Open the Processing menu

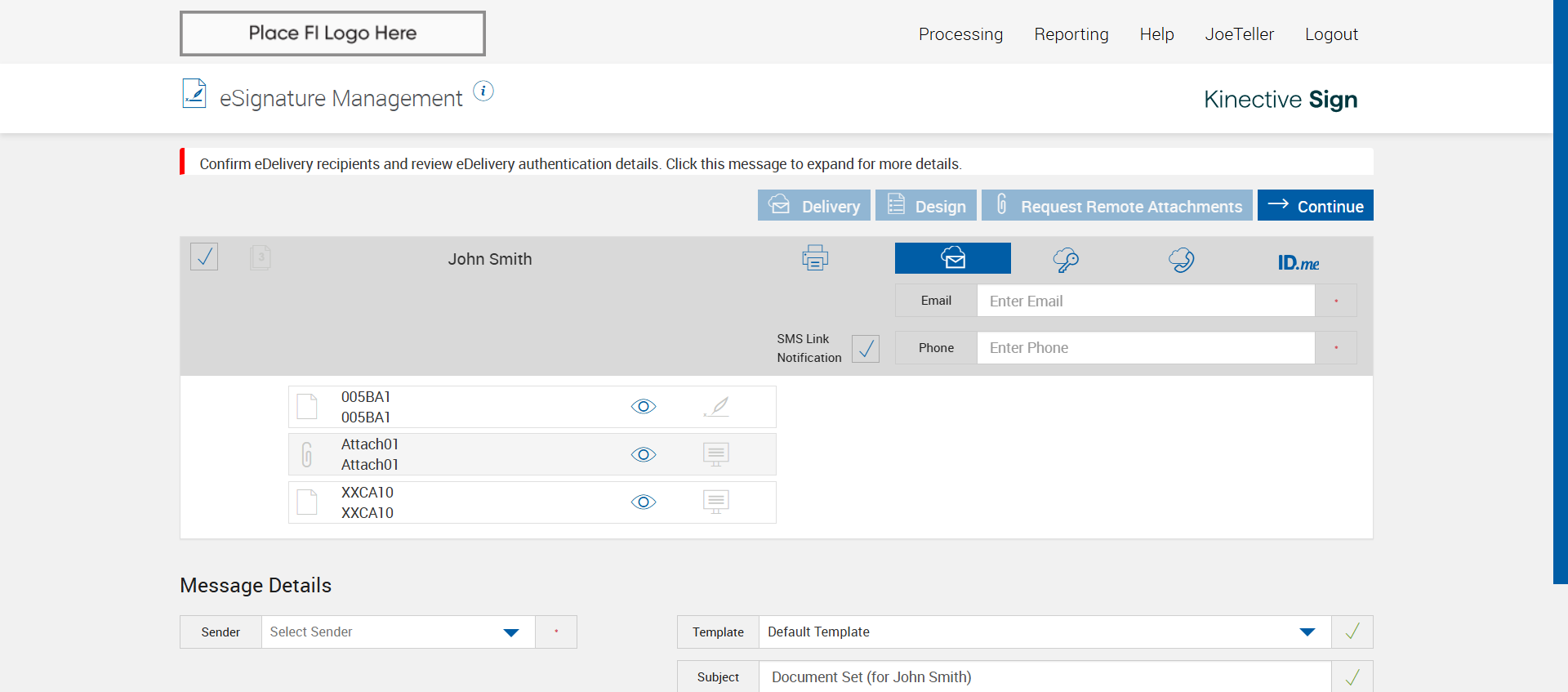960,34
